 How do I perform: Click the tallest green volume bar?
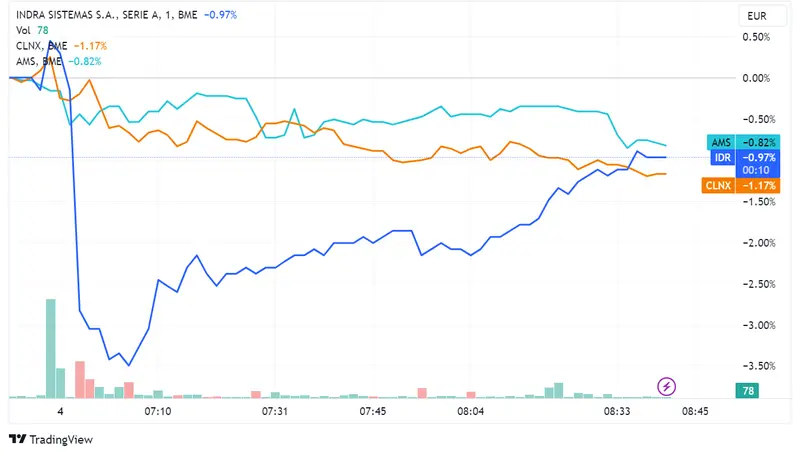(50, 347)
